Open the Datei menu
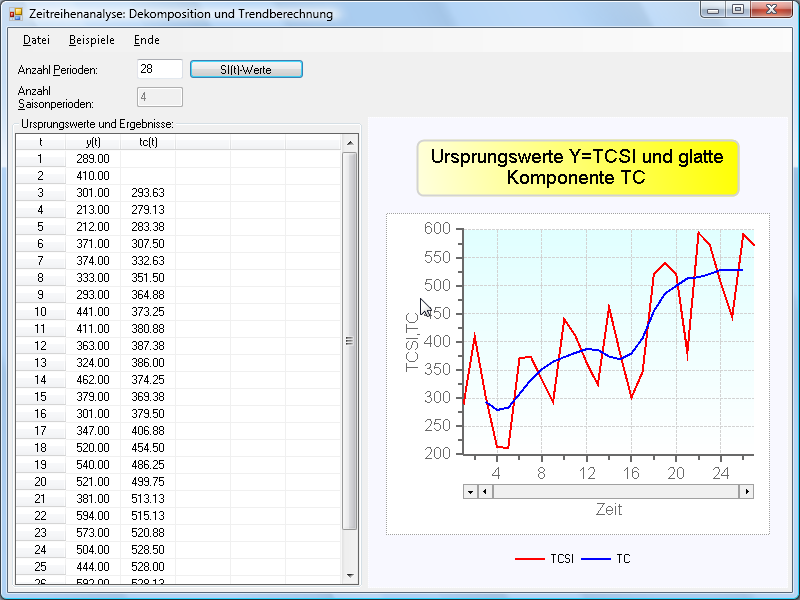The image size is (800, 600). pyautogui.click(x=36, y=40)
